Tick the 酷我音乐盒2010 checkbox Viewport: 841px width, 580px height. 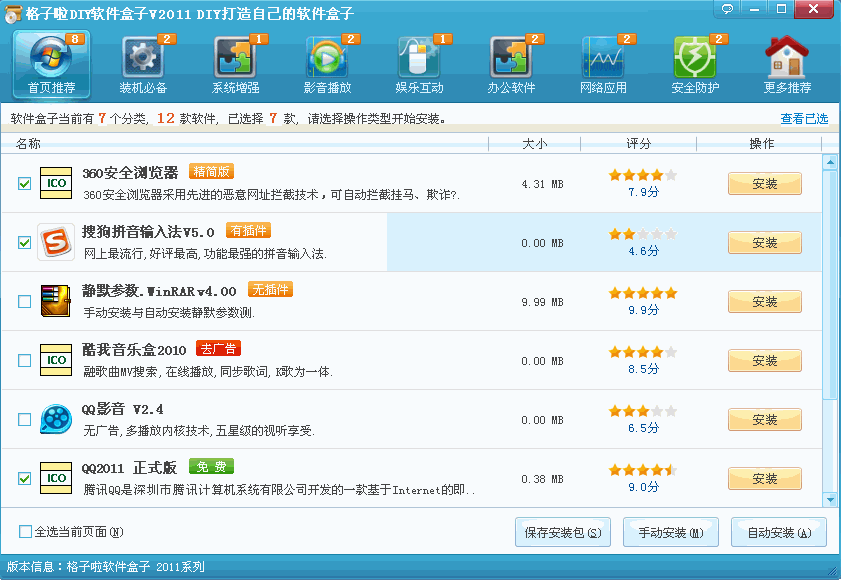(24, 361)
